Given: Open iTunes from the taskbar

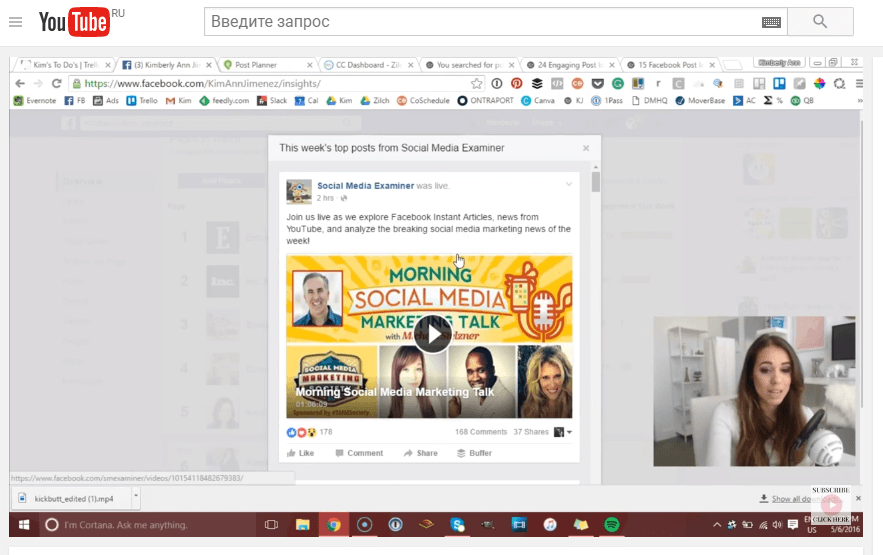Looking at the screenshot, I should click(x=550, y=525).
